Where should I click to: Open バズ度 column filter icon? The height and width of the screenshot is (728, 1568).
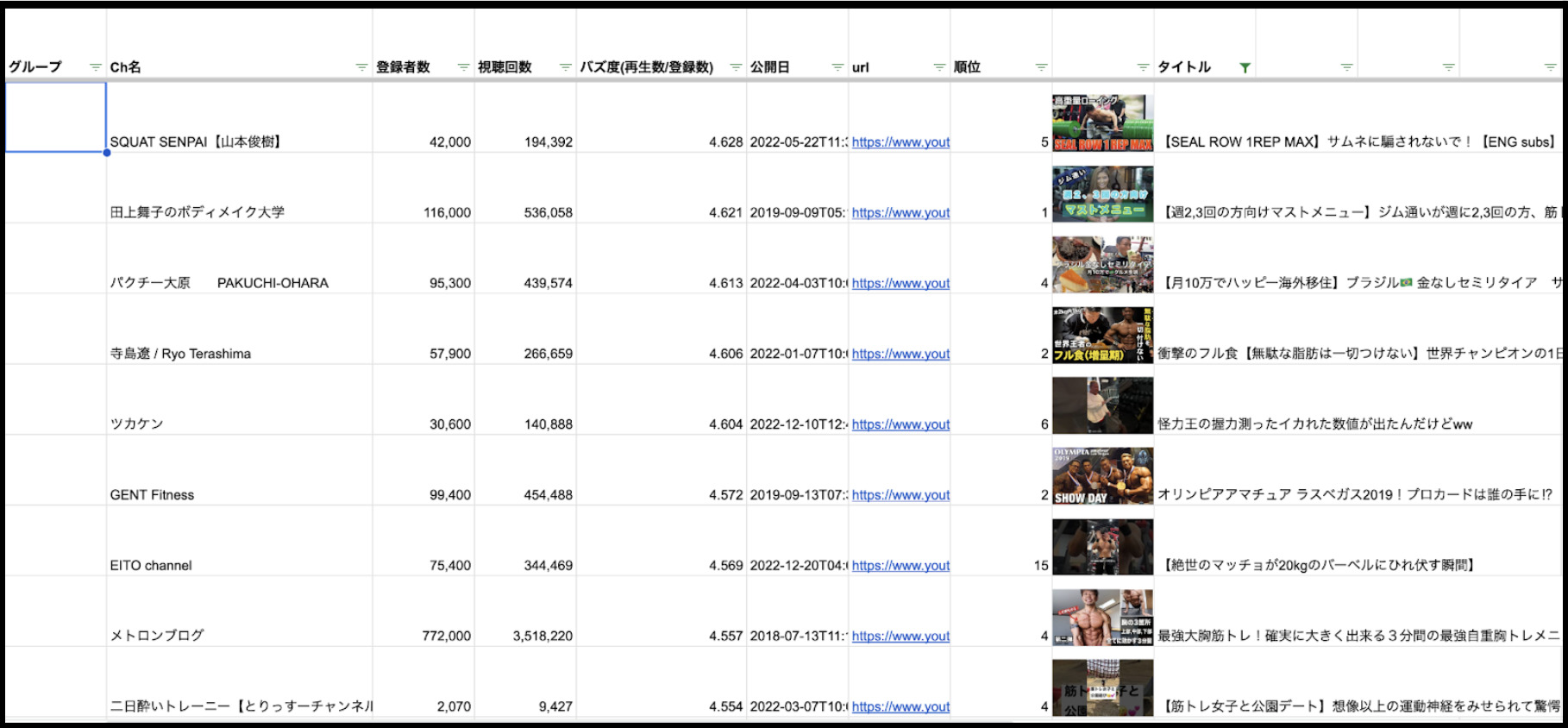pyautogui.click(x=736, y=67)
